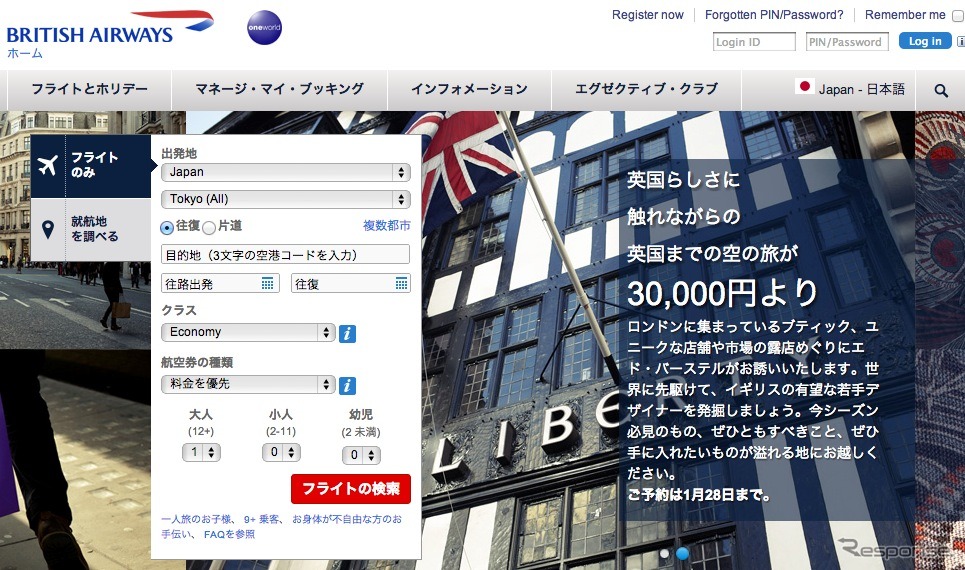Open the フライトとホリデー menu
965x570 pixels.
tap(89, 89)
